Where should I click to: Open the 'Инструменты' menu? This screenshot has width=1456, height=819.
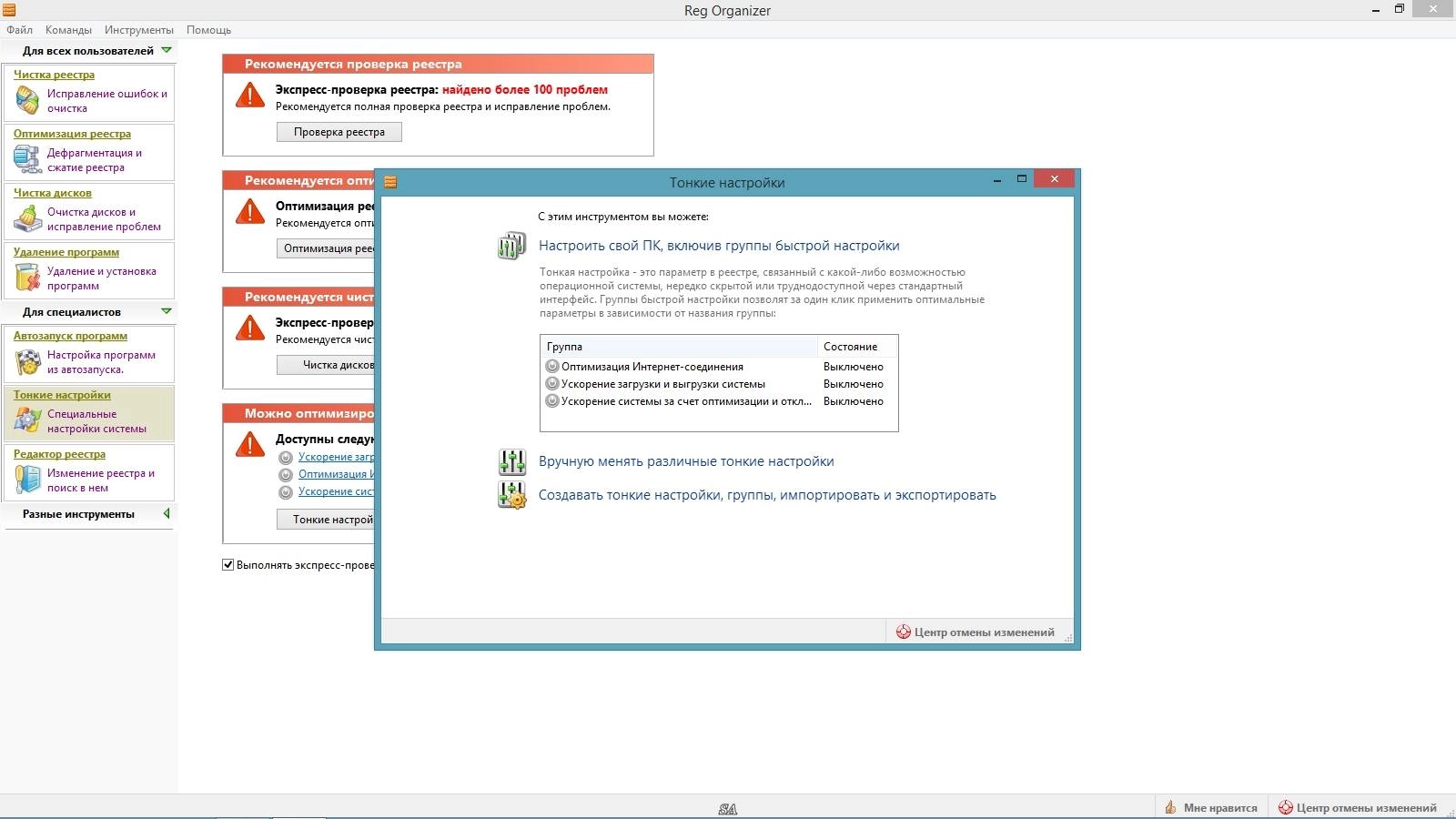(x=139, y=30)
